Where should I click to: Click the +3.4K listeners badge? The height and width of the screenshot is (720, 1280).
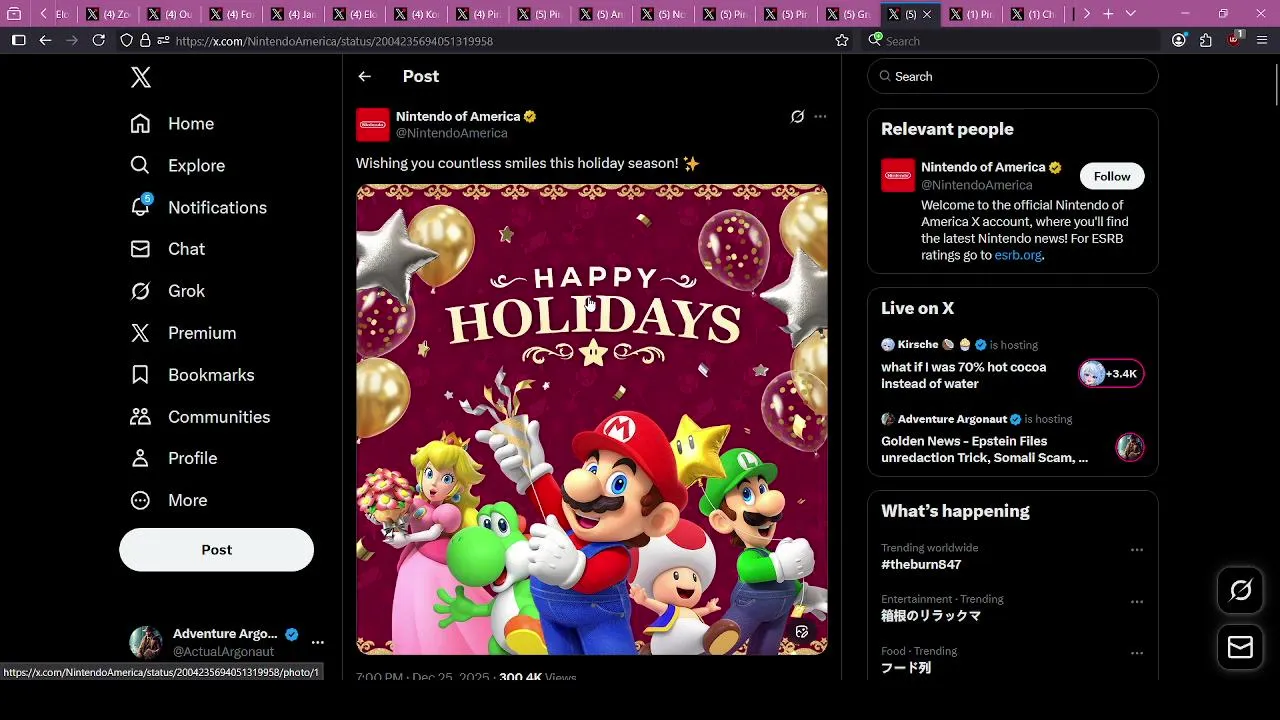pyautogui.click(x=1111, y=374)
